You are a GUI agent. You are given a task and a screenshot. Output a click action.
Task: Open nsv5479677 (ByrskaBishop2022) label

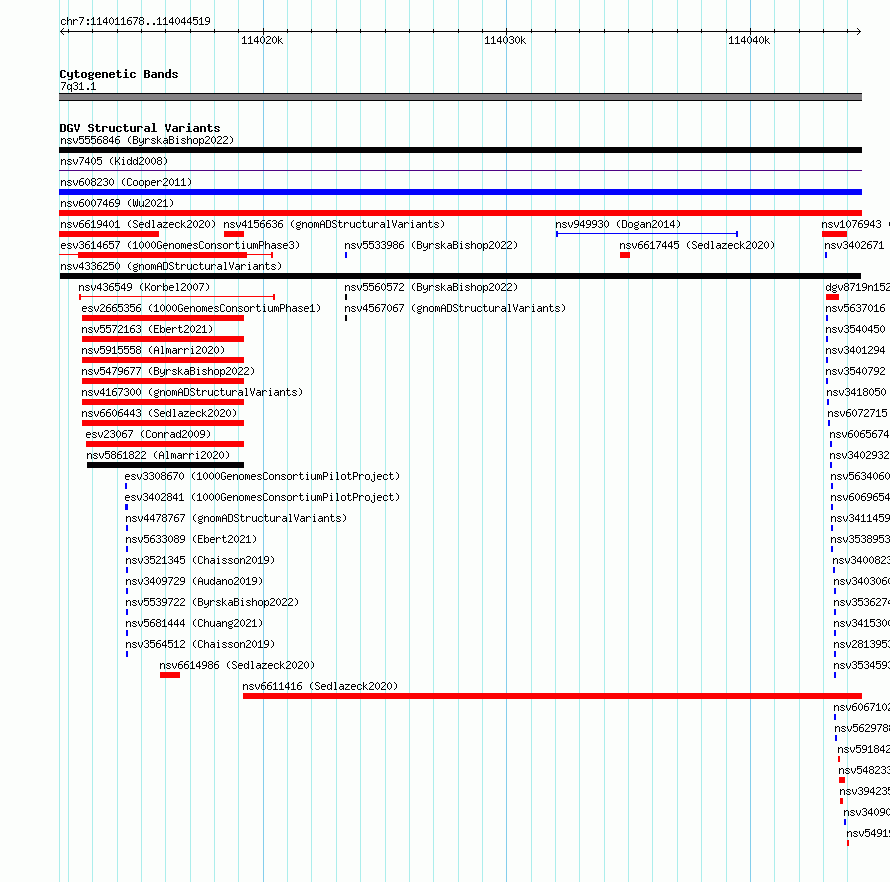click(x=169, y=371)
